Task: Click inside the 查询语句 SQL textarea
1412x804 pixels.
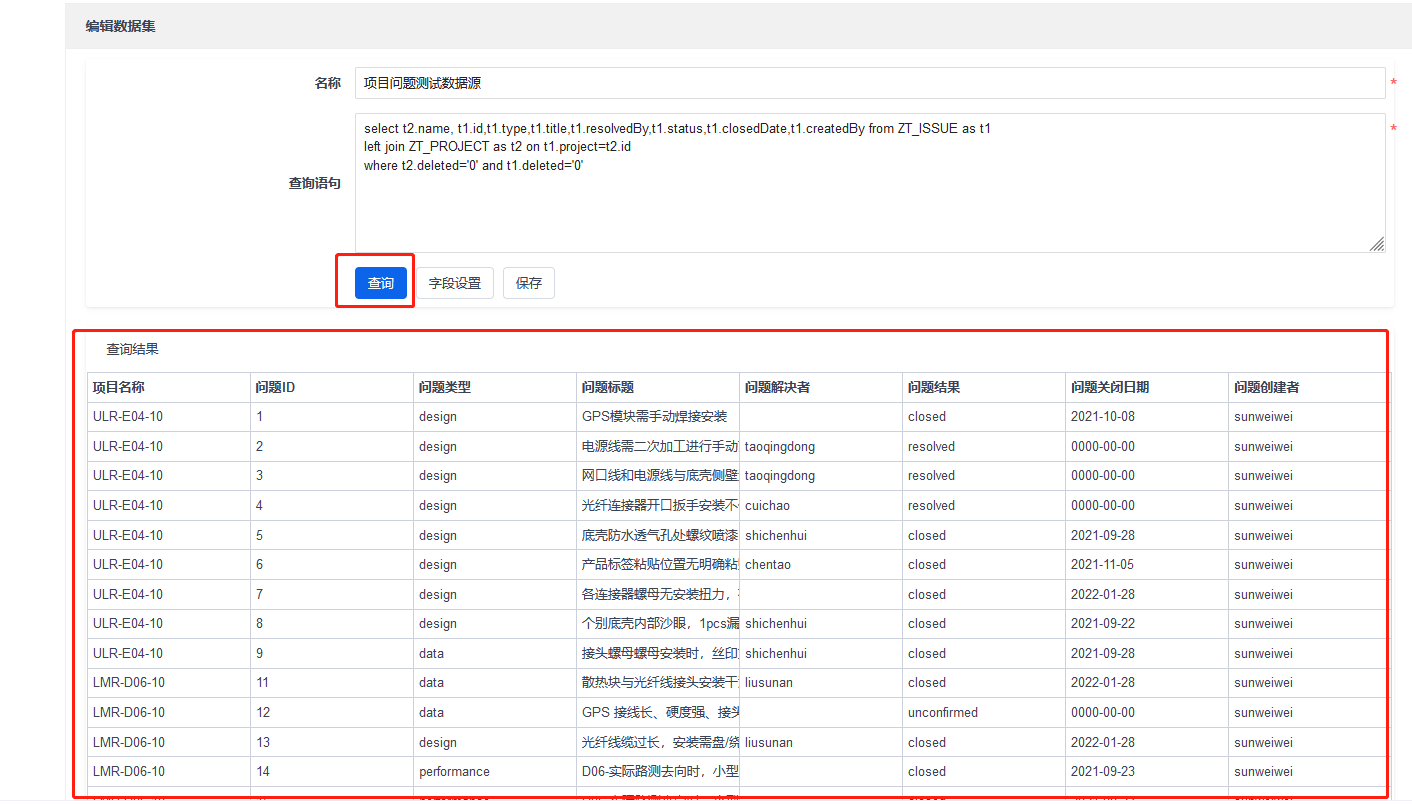Action: [868, 200]
